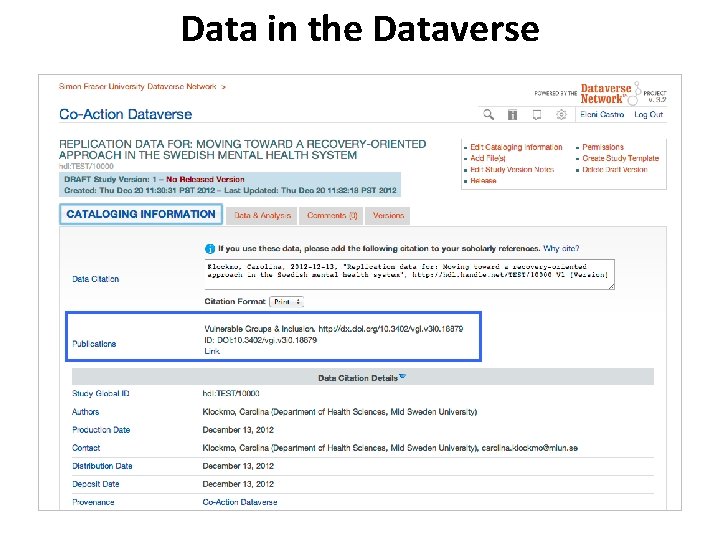Click the Deposit Date label
Screen dimensions: 720x540
(x=96, y=484)
